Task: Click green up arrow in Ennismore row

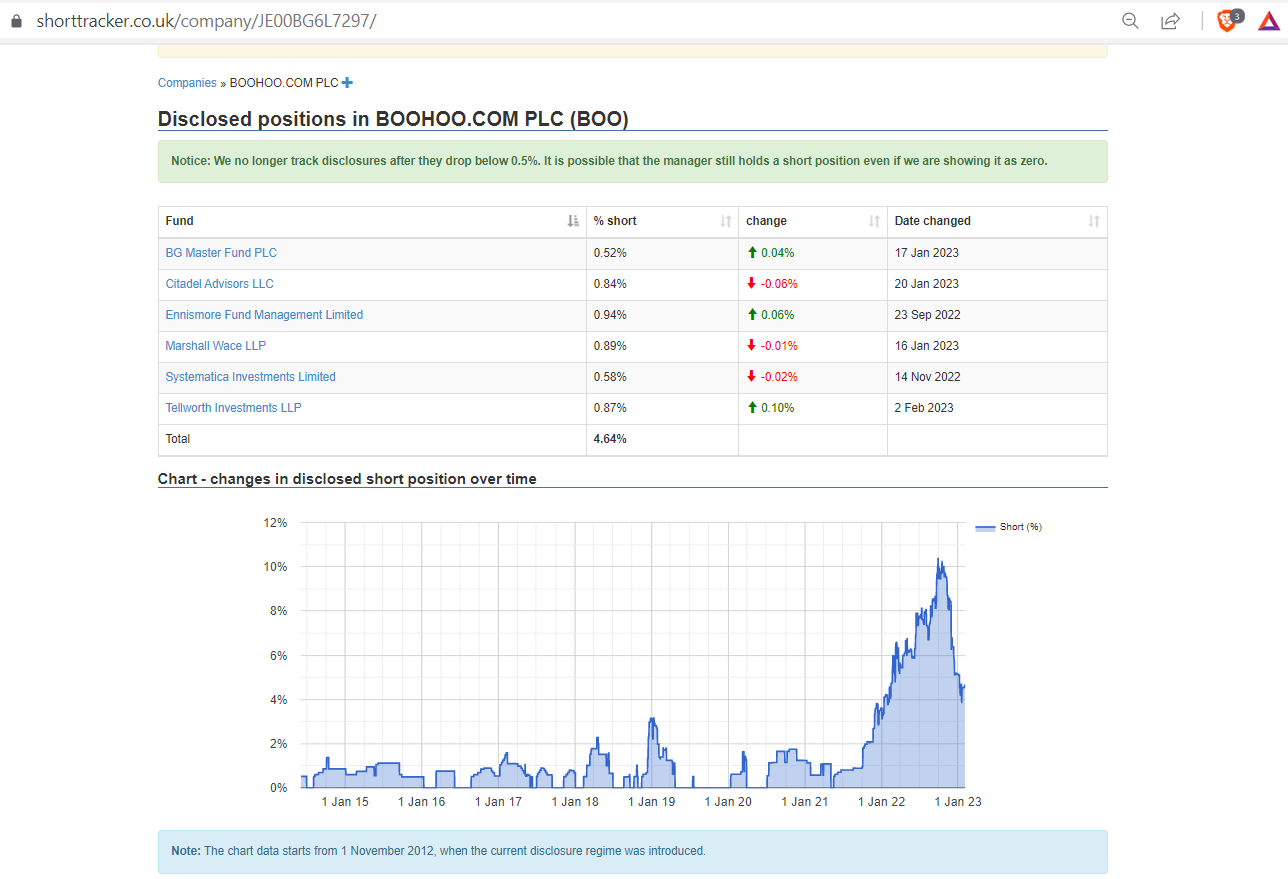Action: (752, 315)
